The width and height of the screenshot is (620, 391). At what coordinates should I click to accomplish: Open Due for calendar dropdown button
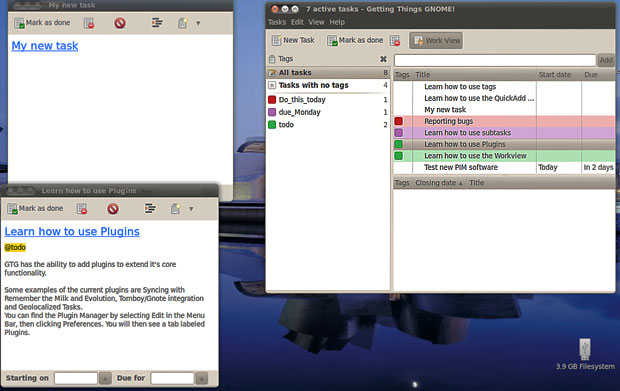202,378
